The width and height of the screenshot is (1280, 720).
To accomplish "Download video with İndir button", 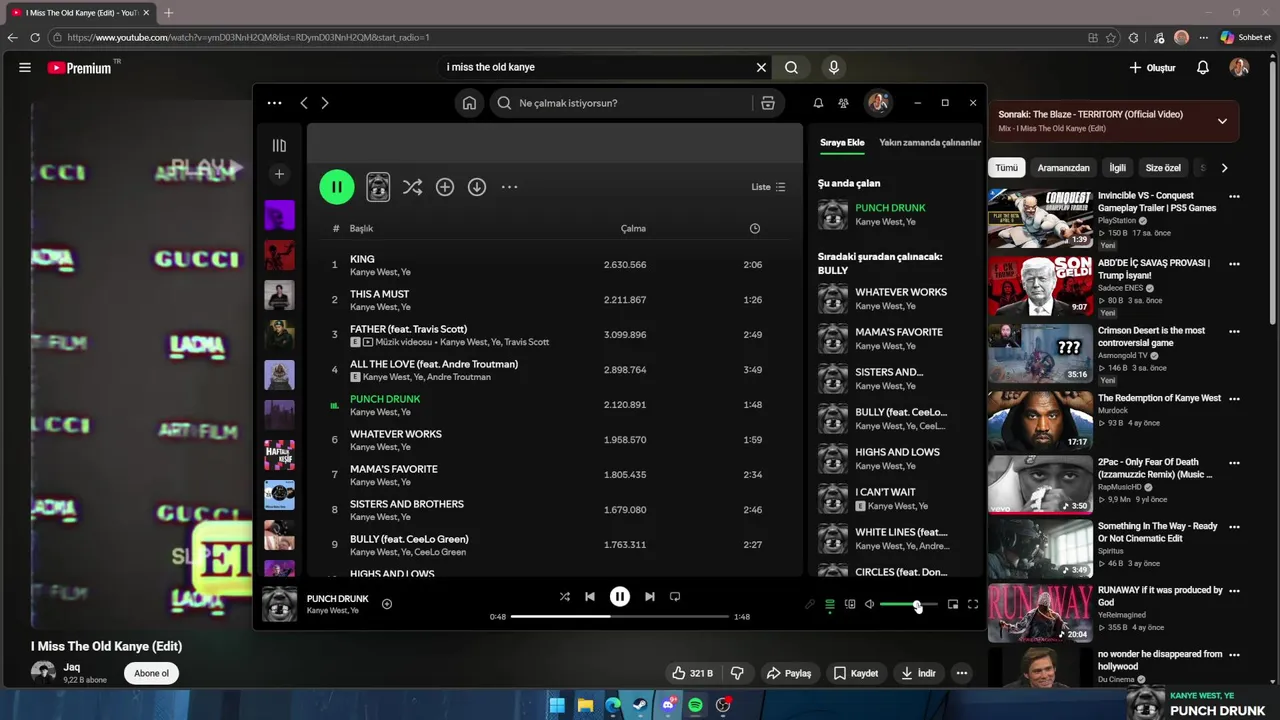I will pyautogui.click(x=918, y=673).
